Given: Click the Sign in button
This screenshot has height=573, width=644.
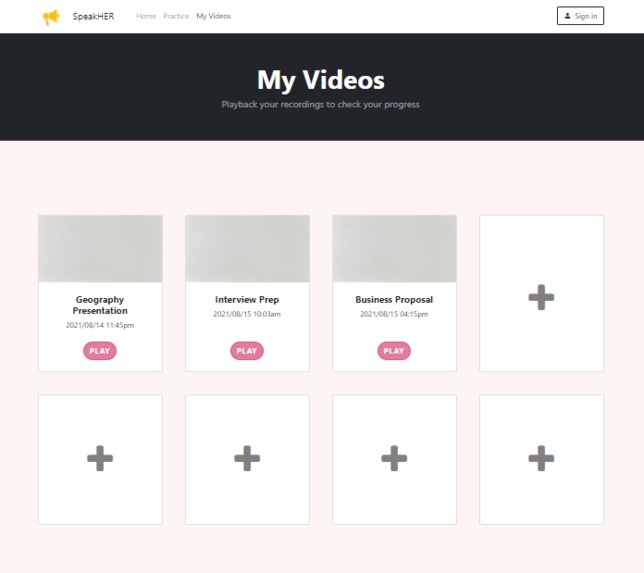Looking at the screenshot, I should click(x=580, y=16).
